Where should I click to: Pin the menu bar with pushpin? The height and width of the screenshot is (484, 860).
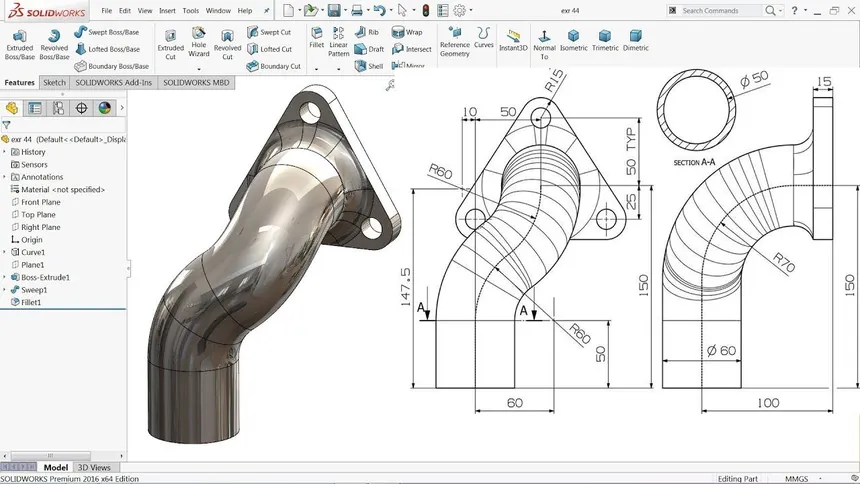click(266, 10)
